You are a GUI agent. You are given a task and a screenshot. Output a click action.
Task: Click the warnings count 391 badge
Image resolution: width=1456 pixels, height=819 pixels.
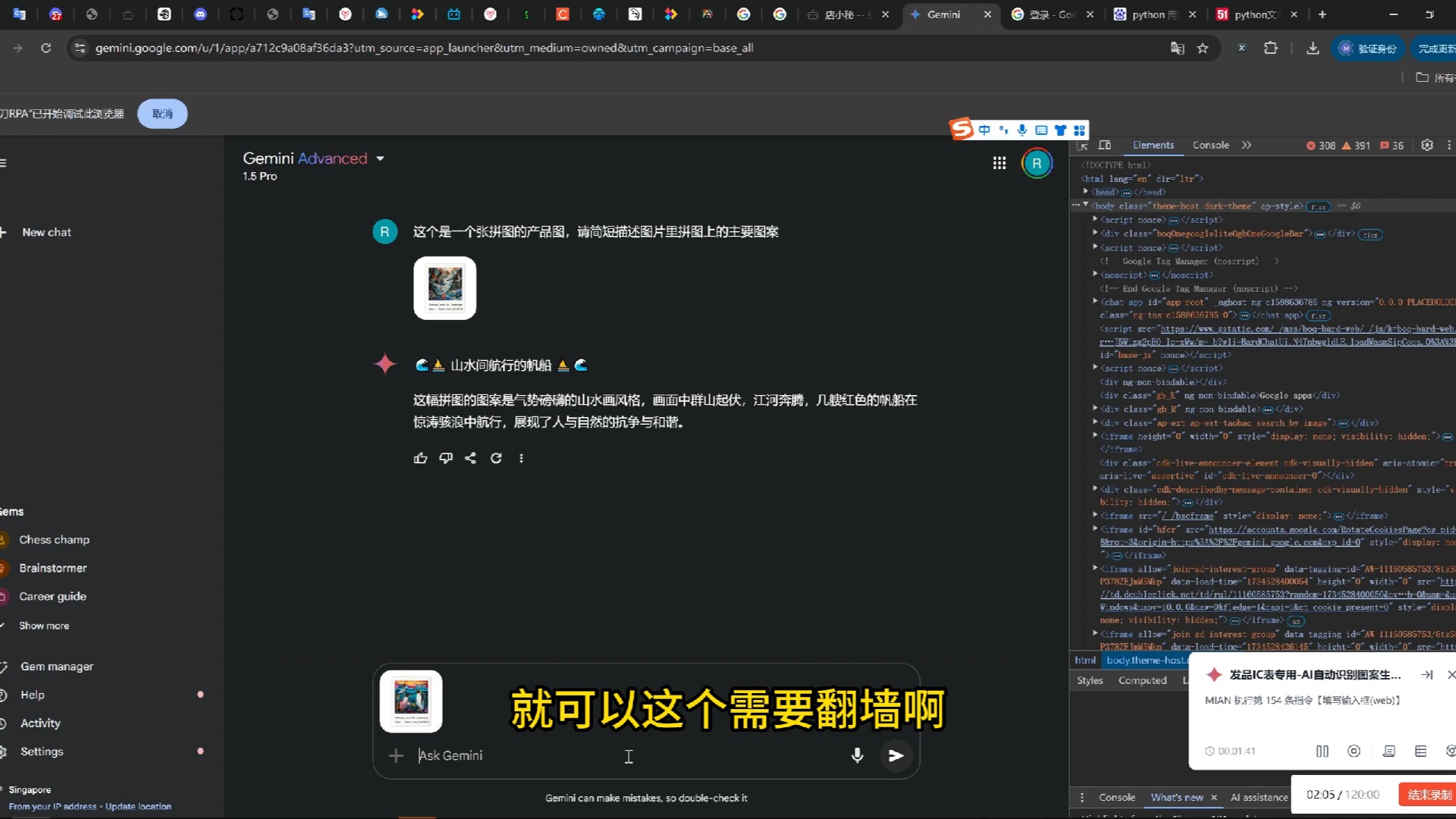[1356, 145]
